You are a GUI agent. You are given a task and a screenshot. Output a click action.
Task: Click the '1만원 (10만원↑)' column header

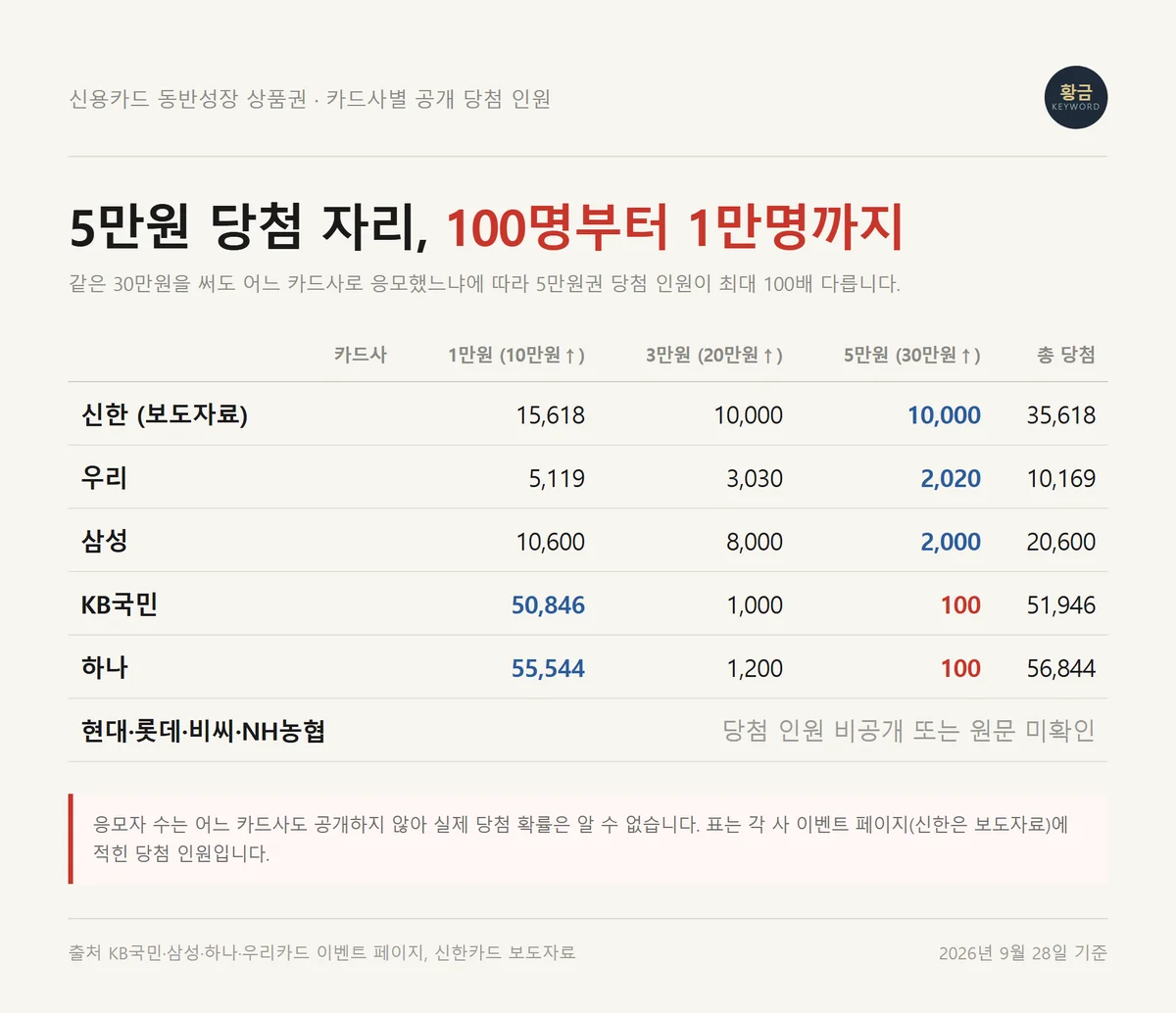point(516,355)
